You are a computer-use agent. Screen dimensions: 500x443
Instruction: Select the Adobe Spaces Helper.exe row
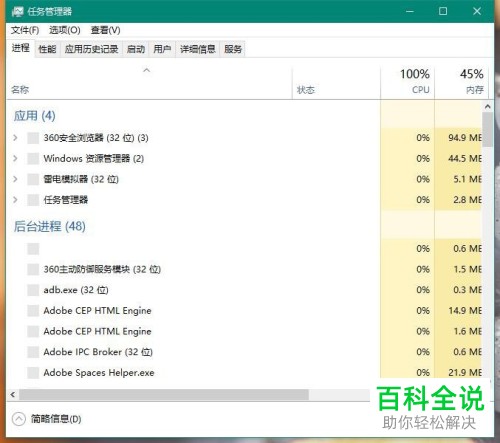244,372
